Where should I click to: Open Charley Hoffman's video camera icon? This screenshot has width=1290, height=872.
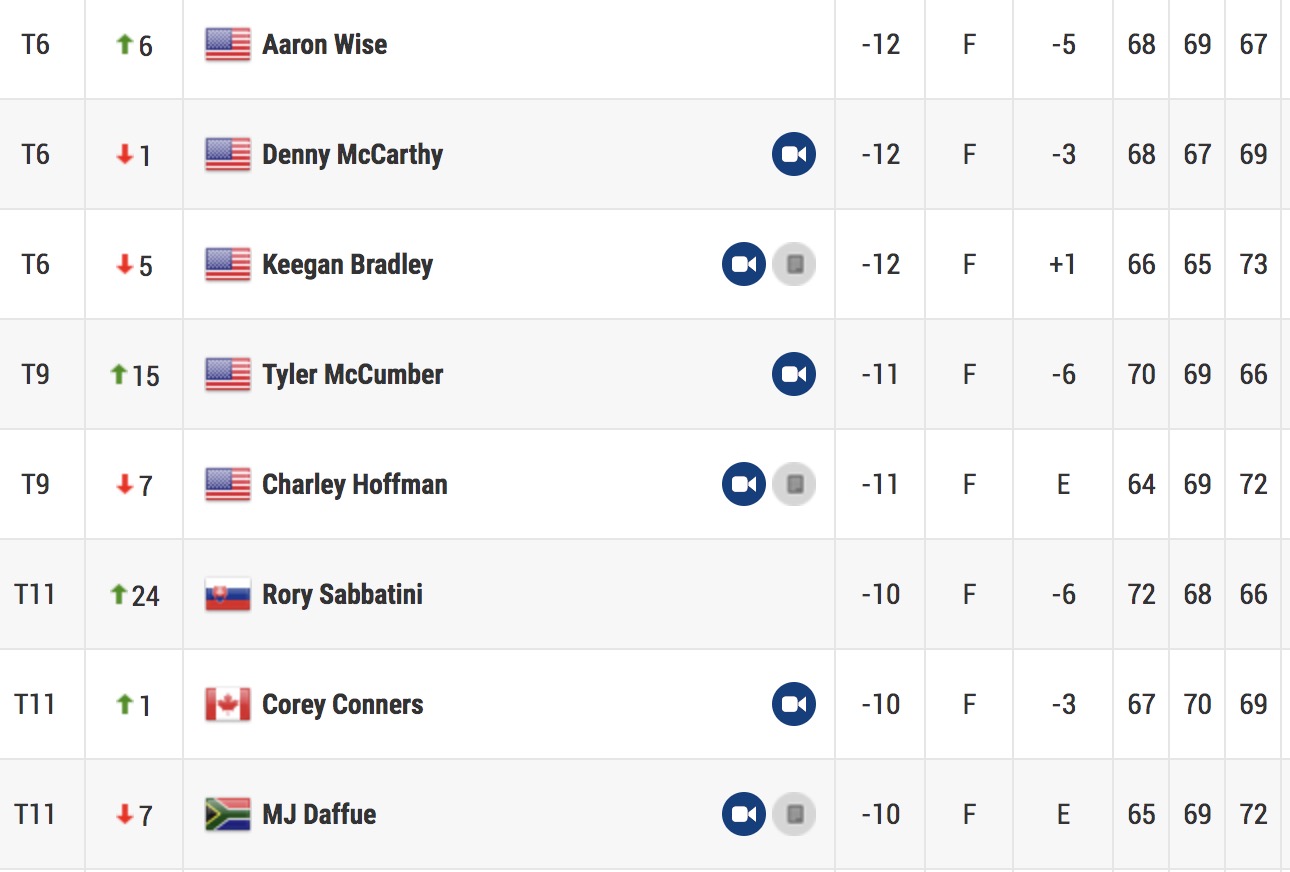[x=744, y=484]
